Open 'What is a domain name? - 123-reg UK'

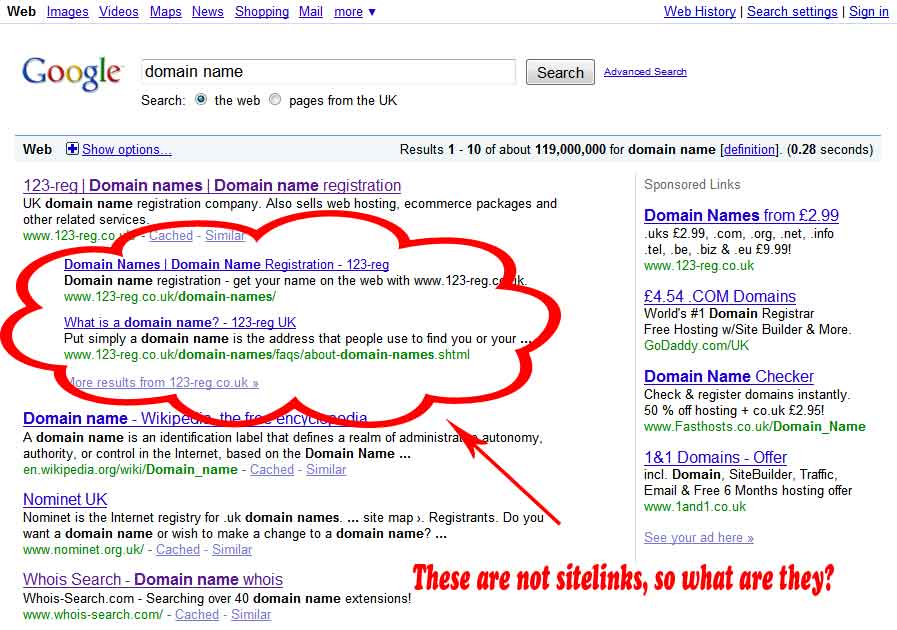click(x=180, y=322)
